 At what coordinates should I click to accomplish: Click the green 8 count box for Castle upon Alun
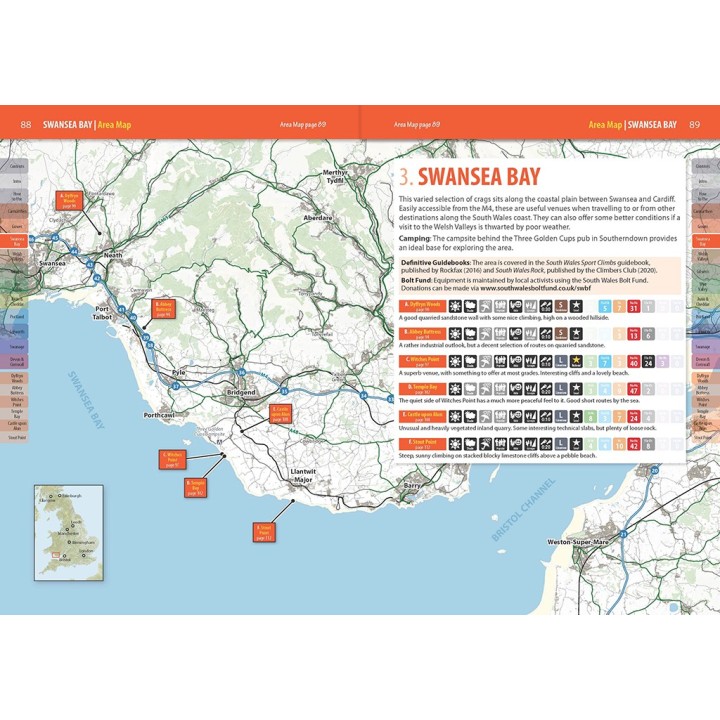click(x=591, y=416)
